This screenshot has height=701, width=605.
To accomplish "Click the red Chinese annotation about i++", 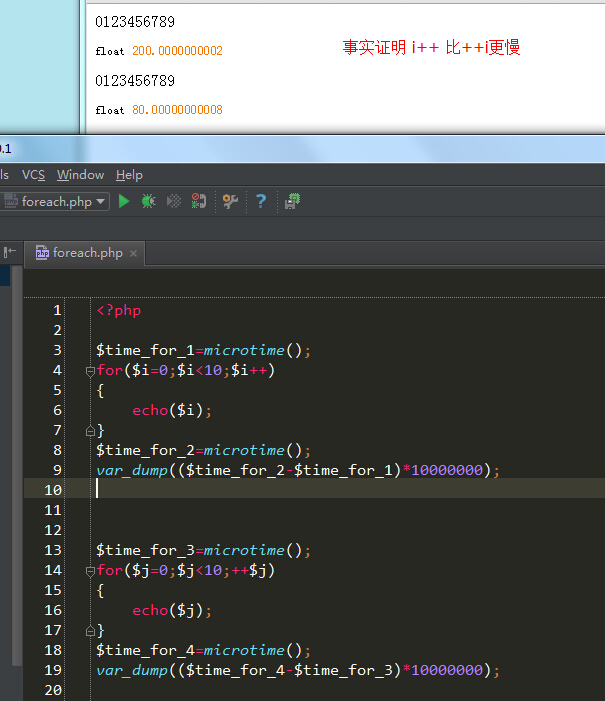I will point(431,47).
